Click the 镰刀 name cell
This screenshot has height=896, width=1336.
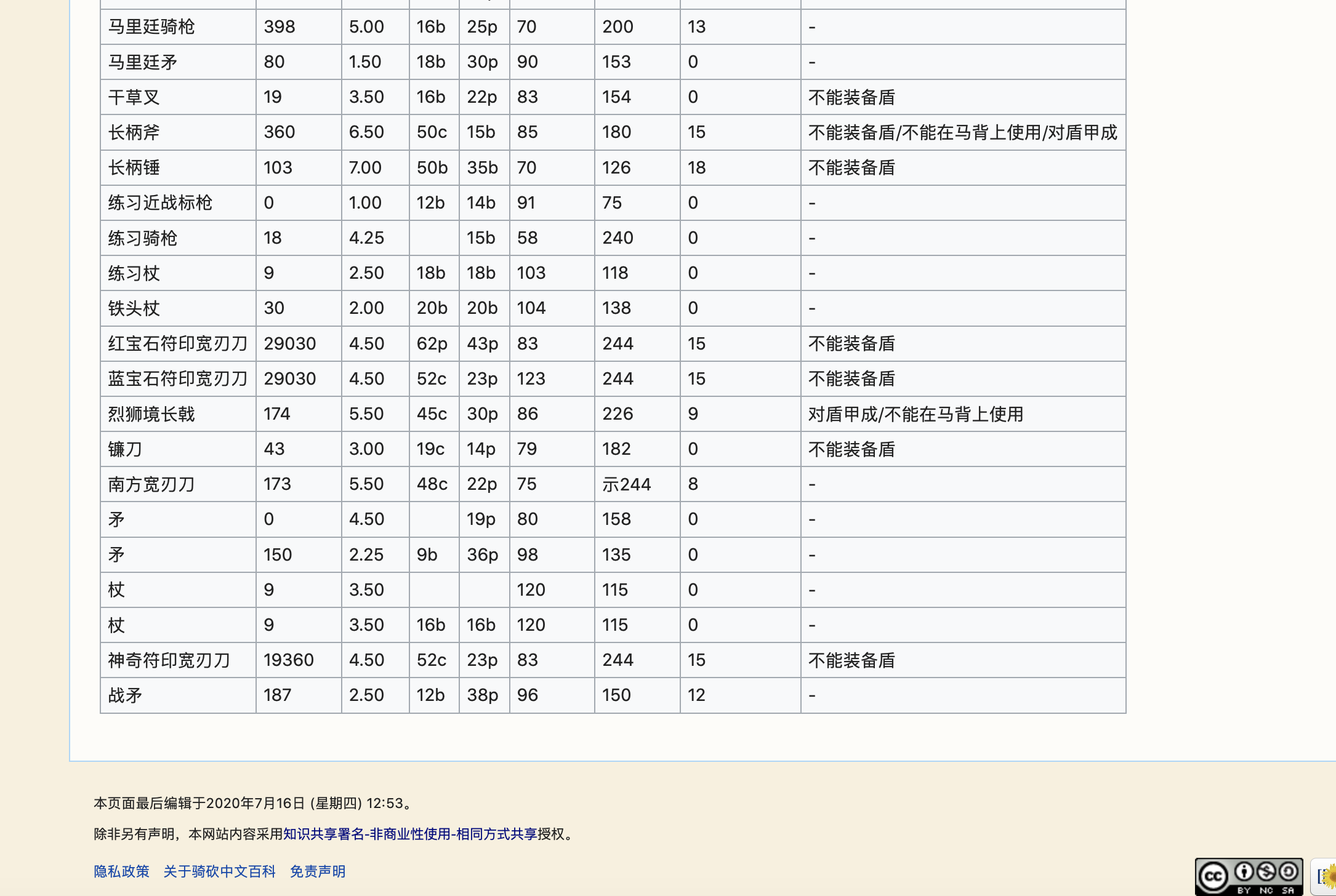[x=178, y=449]
